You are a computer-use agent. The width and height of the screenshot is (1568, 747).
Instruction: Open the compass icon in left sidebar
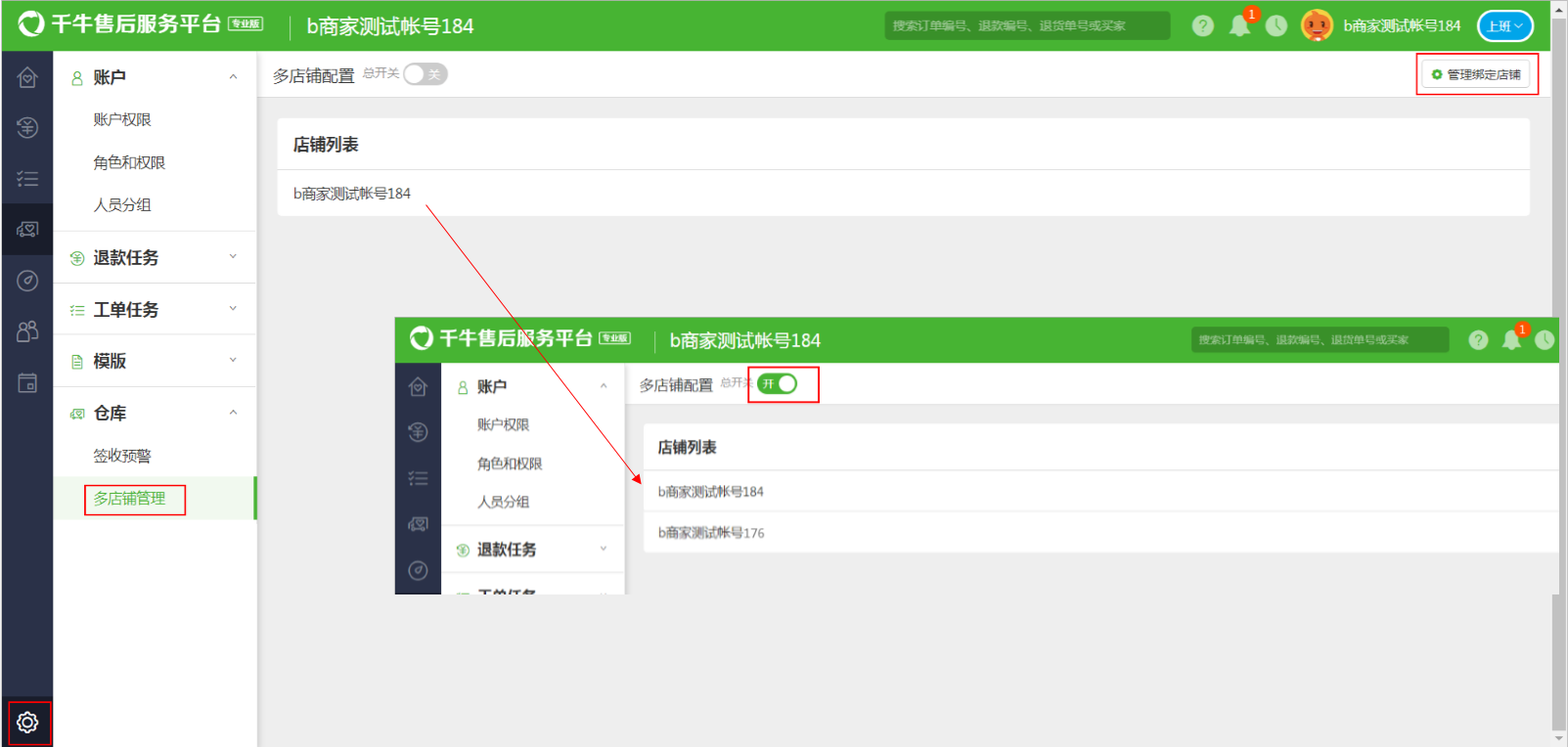[27, 281]
